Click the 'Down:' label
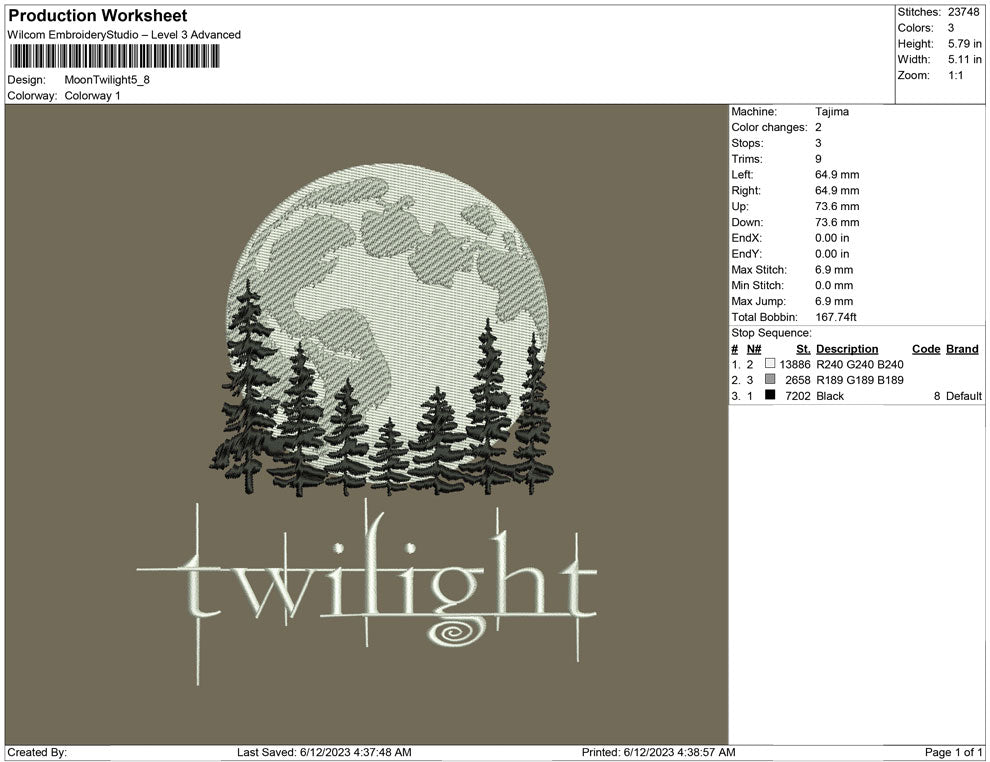The width and height of the screenshot is (990, 762). pos(747,222)
